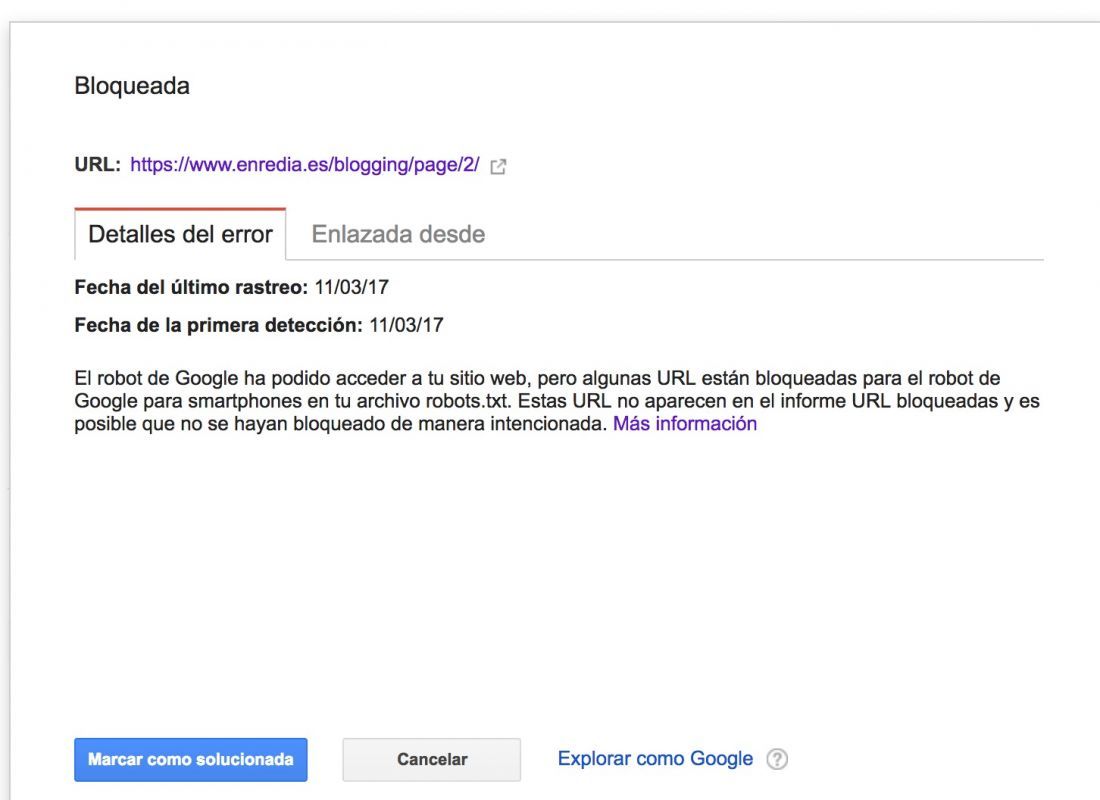Screen dimensions: 1100x800
Task: Click the Fecha de la primera detección date
Action: [406, 326]
